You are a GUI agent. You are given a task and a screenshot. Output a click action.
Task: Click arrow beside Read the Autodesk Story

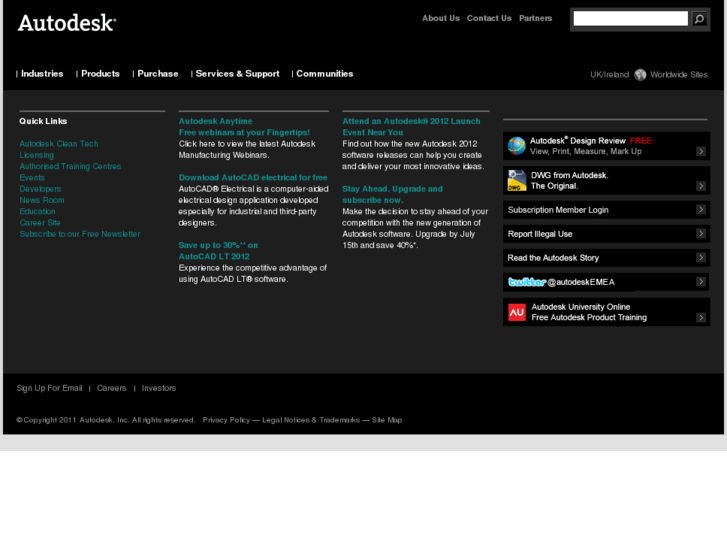(x=701, y=257)
